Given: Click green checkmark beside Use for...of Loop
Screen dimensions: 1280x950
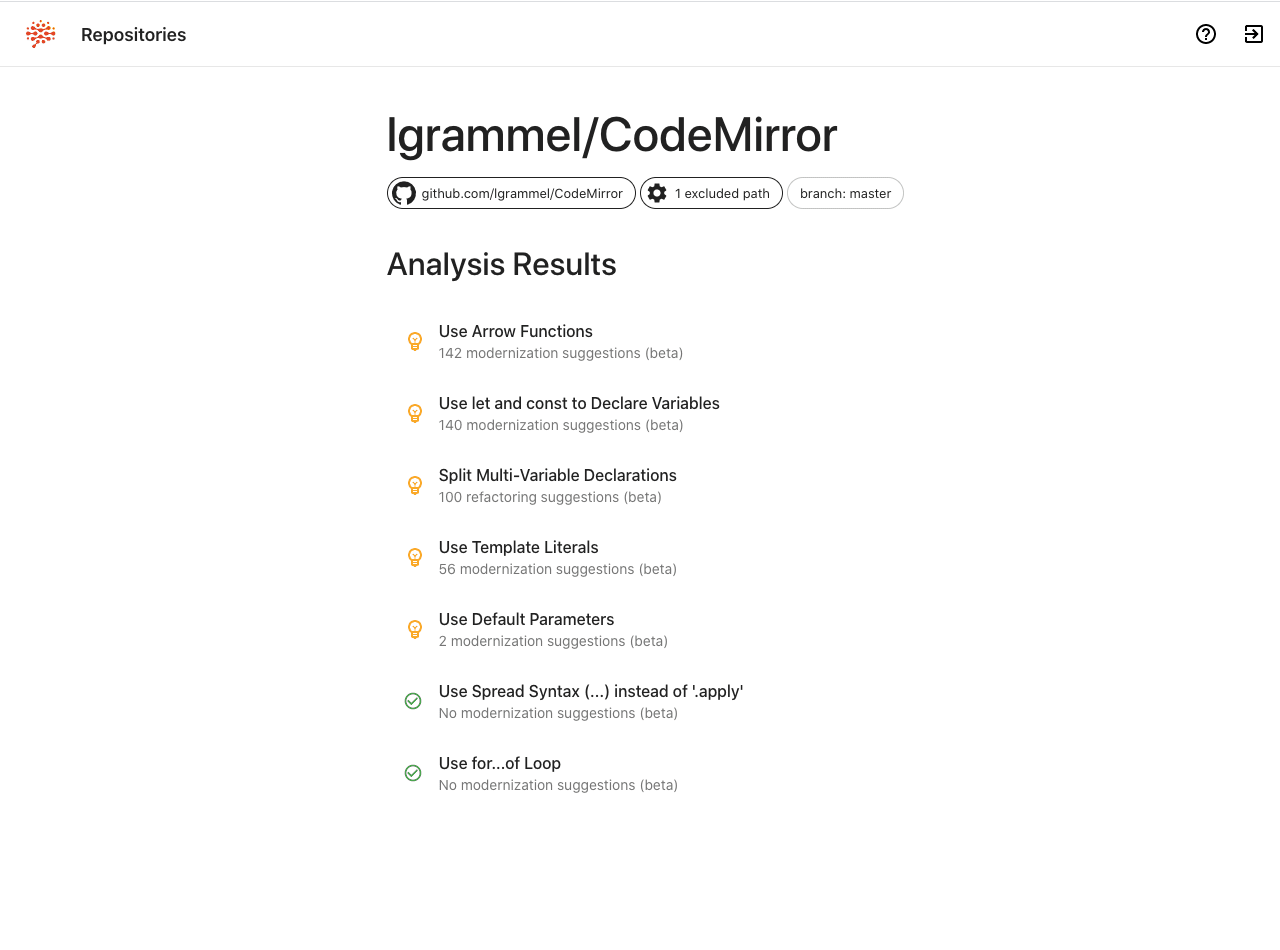Looking at the screenshot, I should tap(413, 773).
